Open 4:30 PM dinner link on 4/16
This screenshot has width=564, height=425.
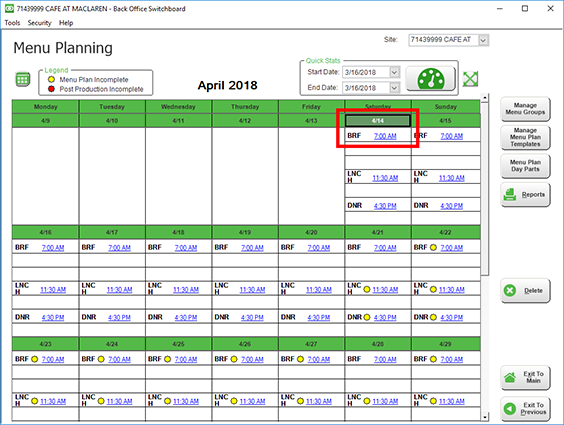click(x=53, y=317)
